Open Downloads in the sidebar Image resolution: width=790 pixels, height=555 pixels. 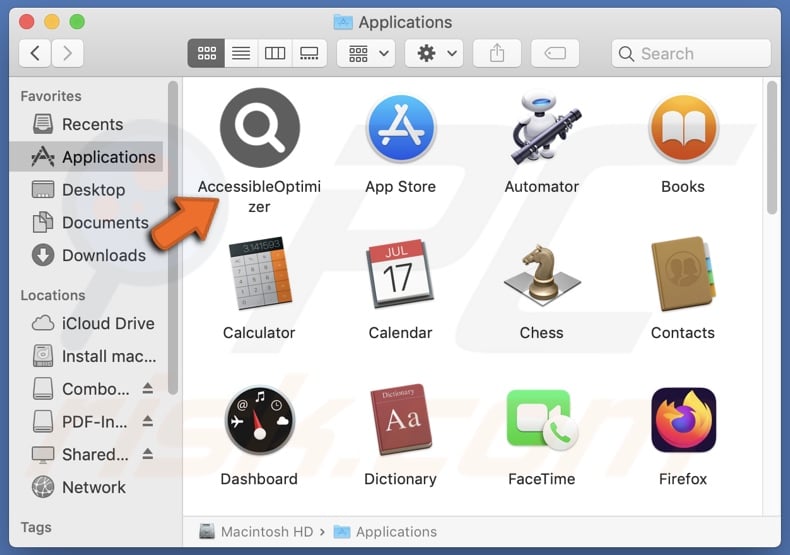(86, 255)
